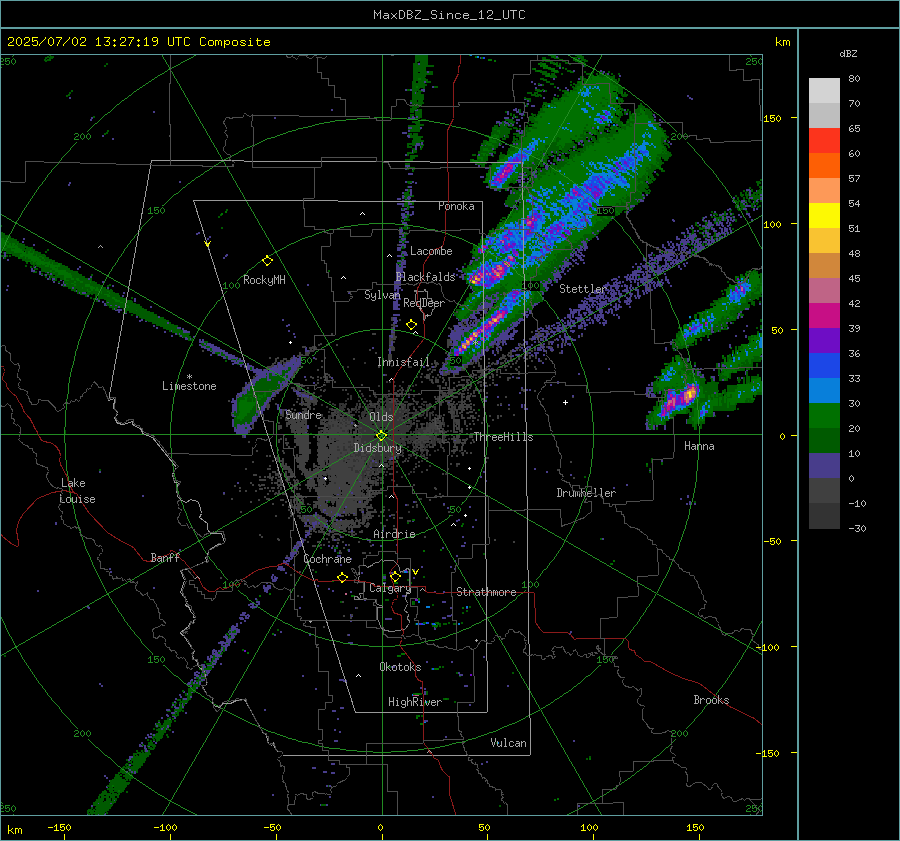Select the bright yellow swatch in the dBZ legend

[824, 216]
